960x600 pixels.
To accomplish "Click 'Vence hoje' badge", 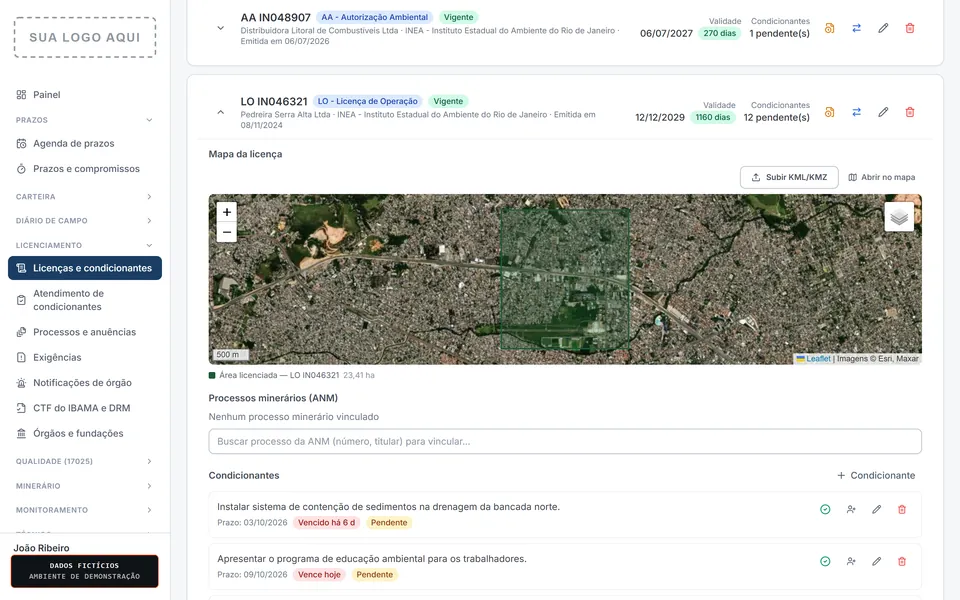I will (319, 574).
